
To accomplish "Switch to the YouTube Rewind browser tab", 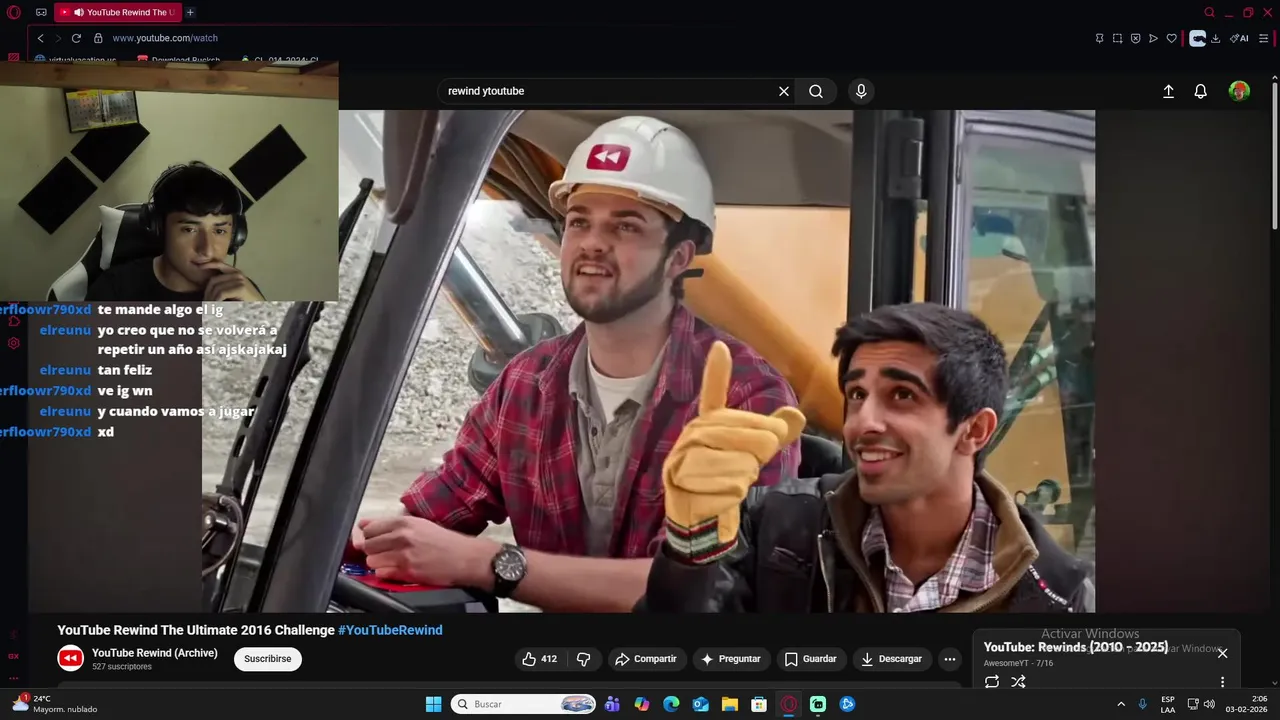I will [x=116, y=12].
